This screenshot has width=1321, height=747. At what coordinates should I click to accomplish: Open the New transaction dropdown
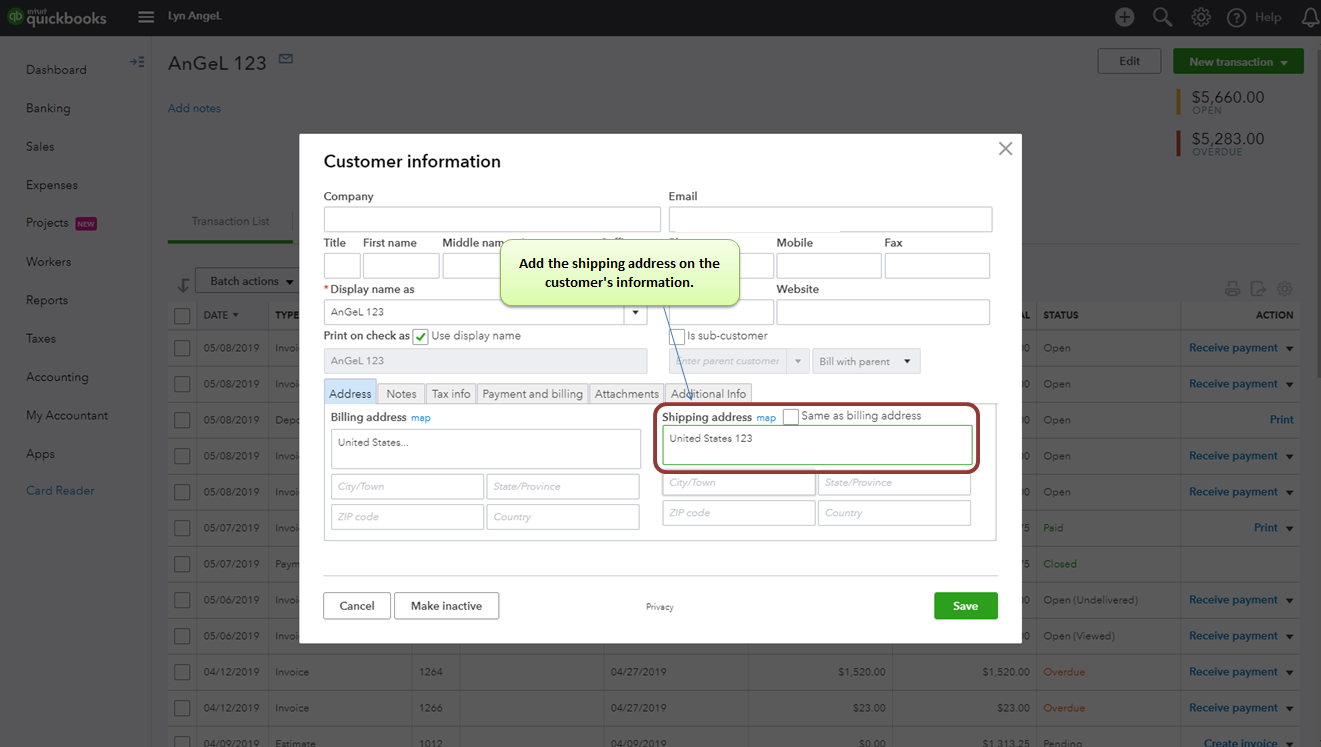(x=1238, y=62)
